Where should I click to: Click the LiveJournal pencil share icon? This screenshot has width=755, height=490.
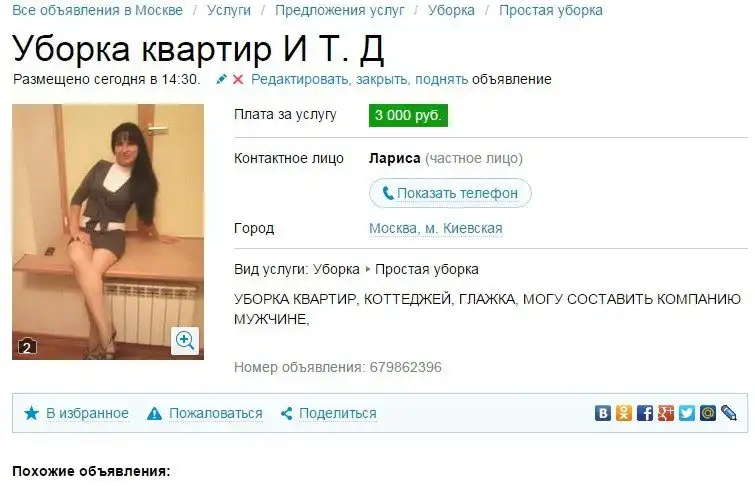click(x=729, y=413)
